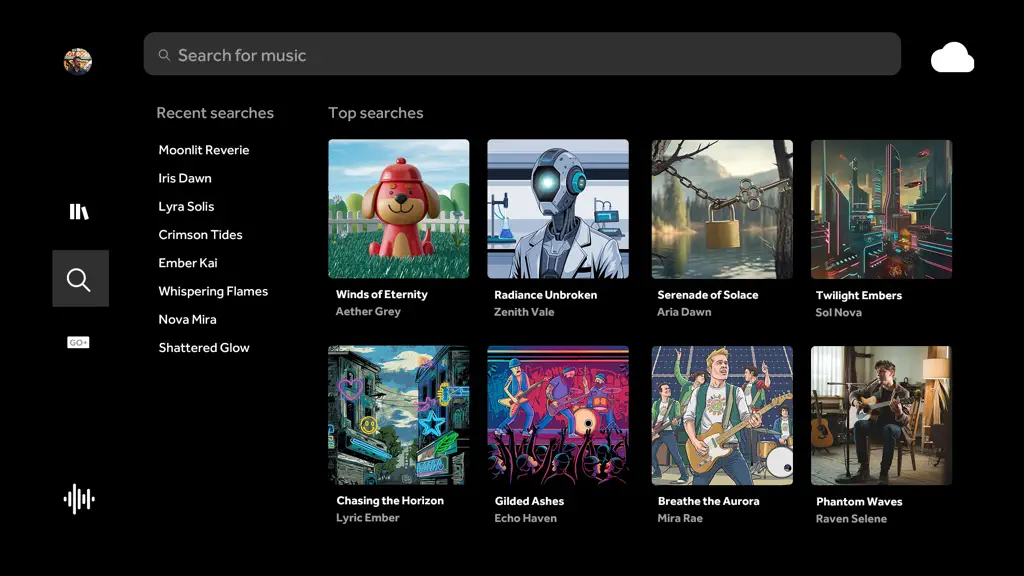Choose Whispering Flames from recent searches
This screenshot has height=576, width=1024.
click(213, 291)
